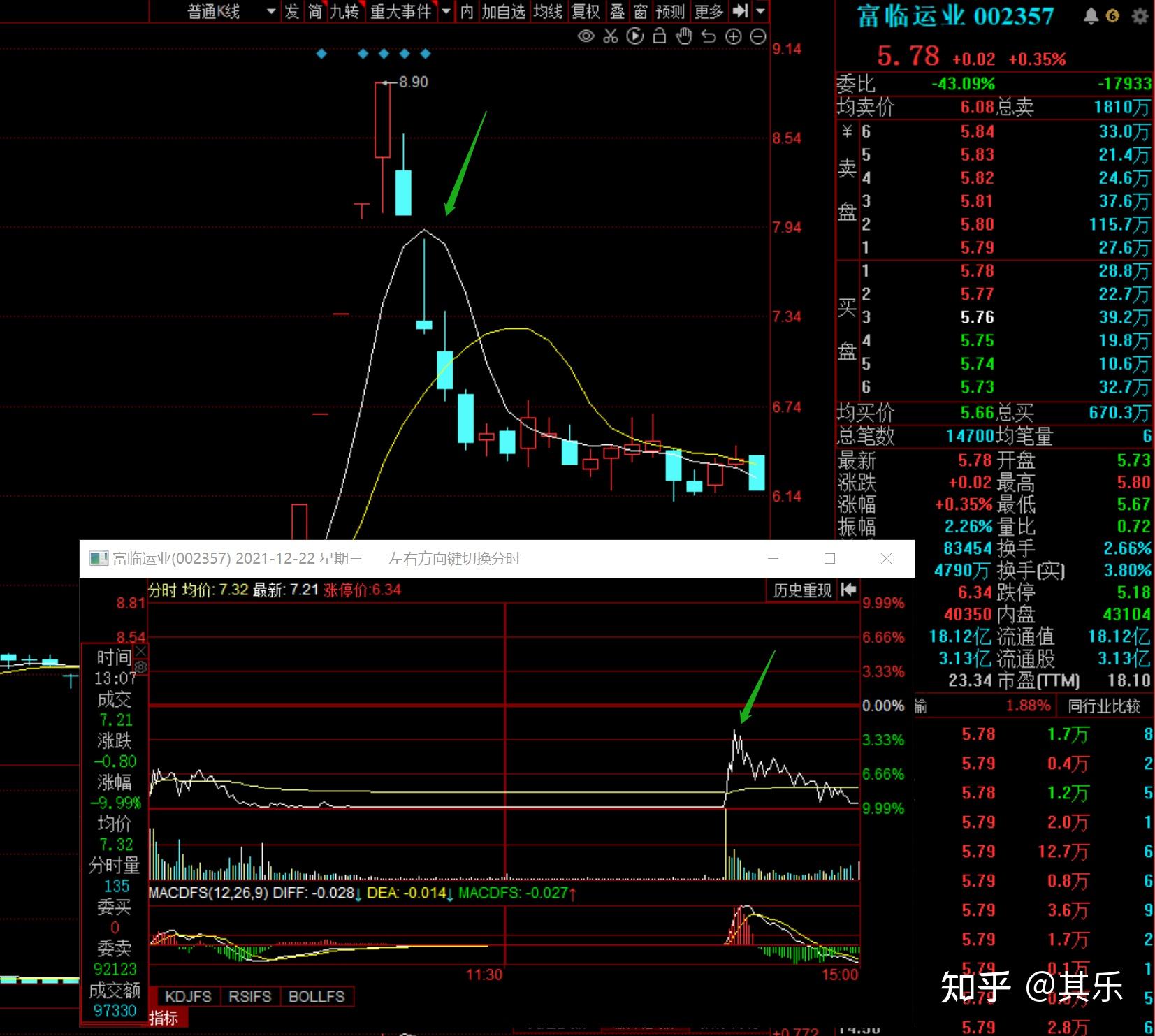Toggle the padlock lock icon
Viewport: 1155px width, 1036px height.
(659, 36)
